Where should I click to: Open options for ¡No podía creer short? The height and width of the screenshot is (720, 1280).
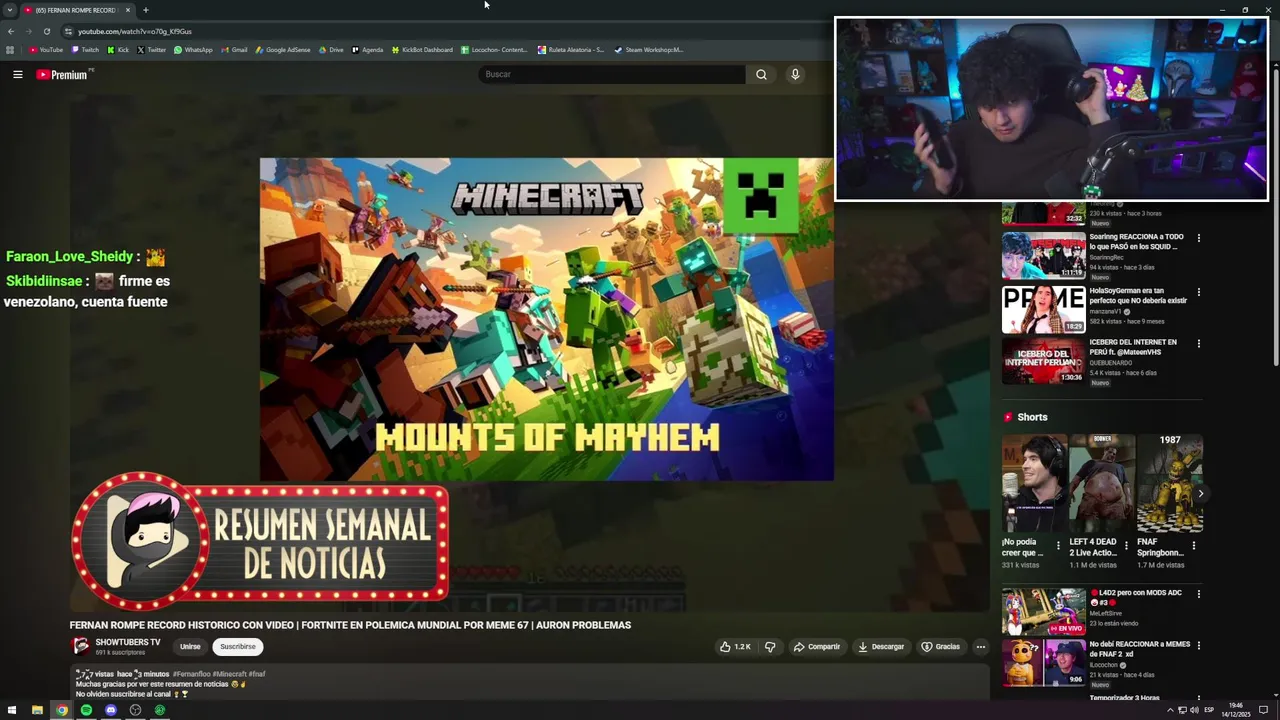coord(1058,546)
